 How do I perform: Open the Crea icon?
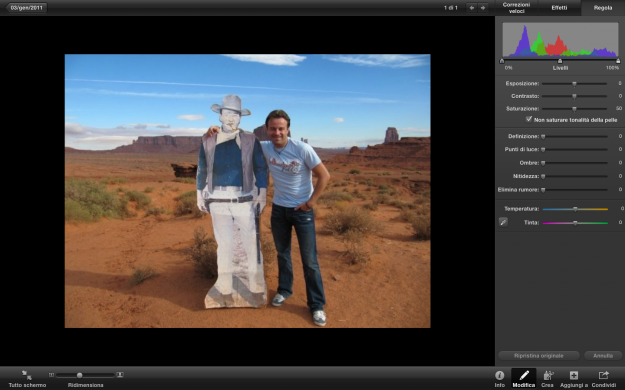pos(548,375)
